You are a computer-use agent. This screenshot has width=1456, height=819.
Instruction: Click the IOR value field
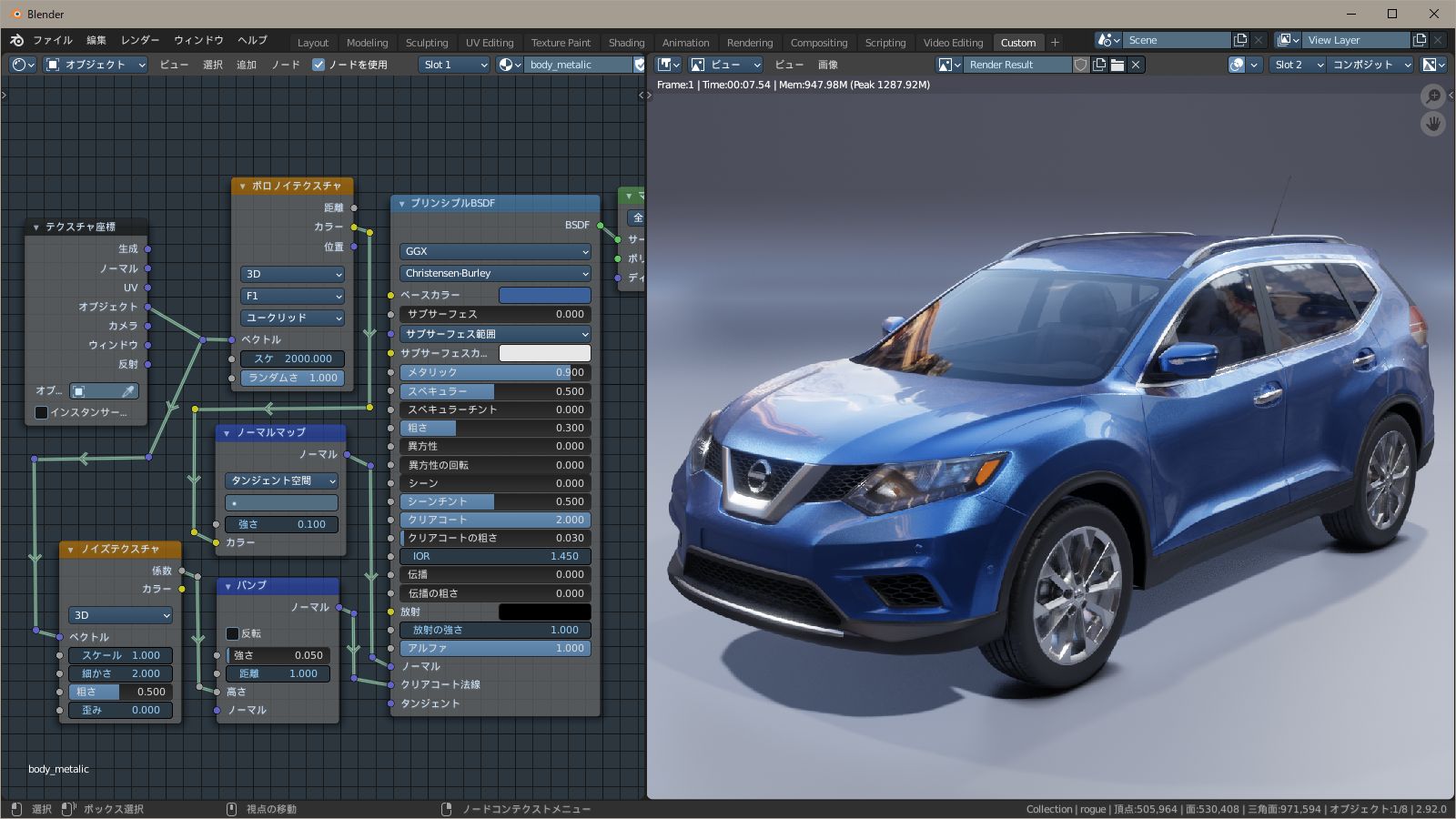tap(495, 556)
